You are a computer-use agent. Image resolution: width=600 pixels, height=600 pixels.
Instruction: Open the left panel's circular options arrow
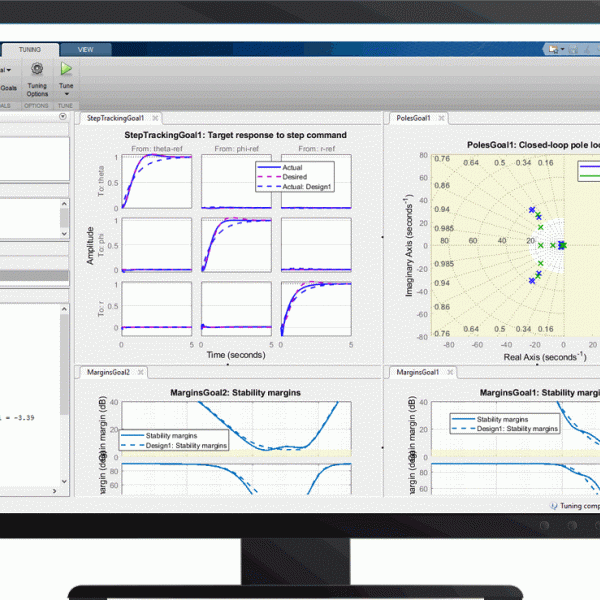(x=63, y=118)
